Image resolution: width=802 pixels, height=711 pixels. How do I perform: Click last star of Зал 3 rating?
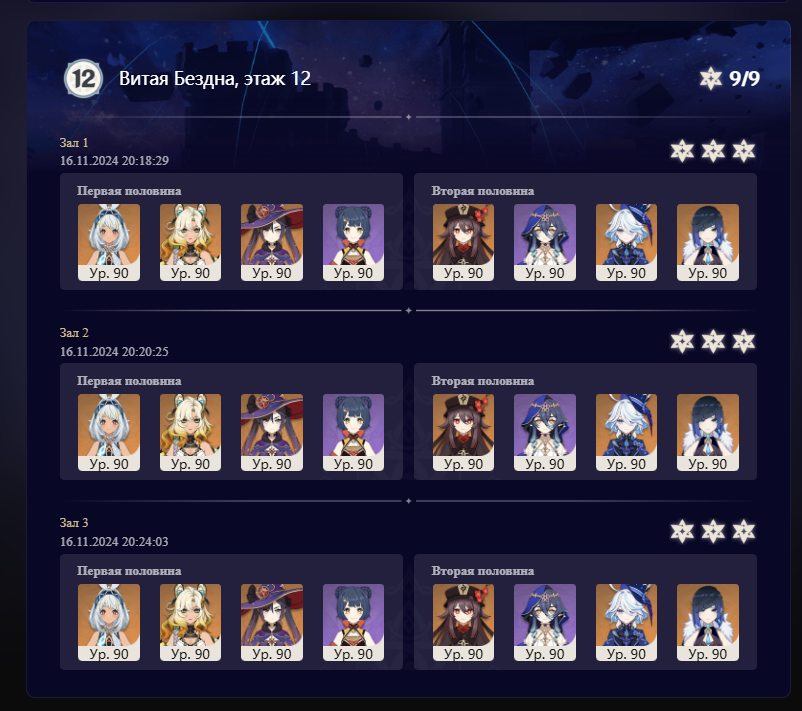click(x=744, y=531)
